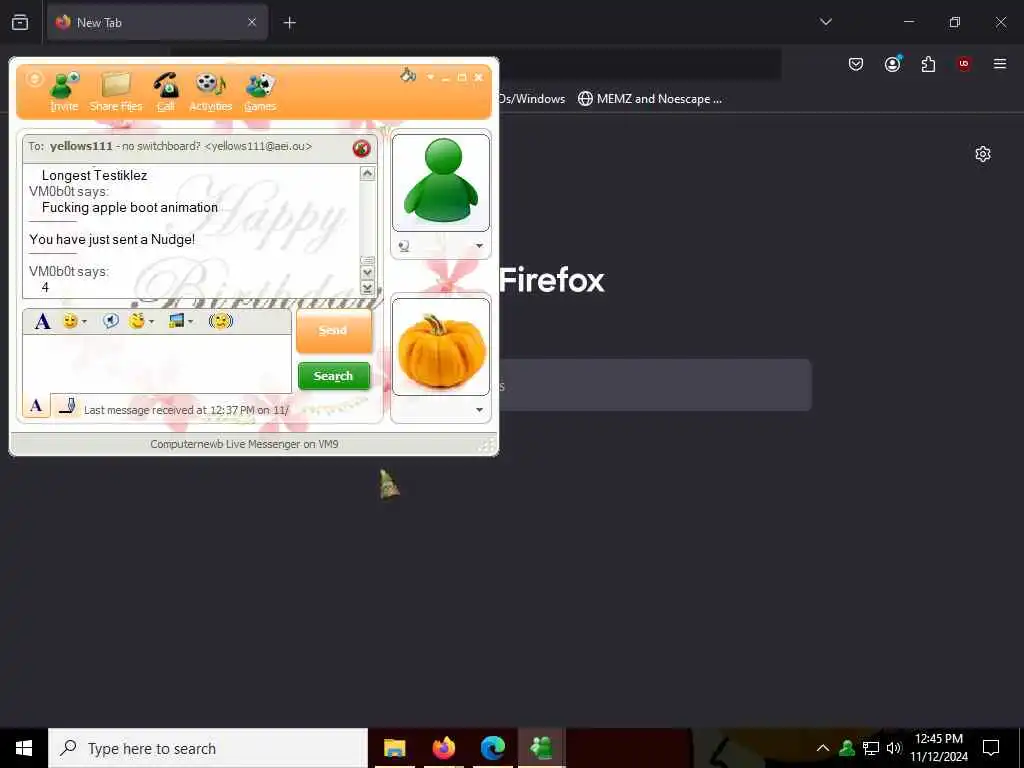Image resolution: width=1024 pixels, height=768 pixels.
Task: Switch to Firefox in the taskbar
Action: (x=443, y=748)
